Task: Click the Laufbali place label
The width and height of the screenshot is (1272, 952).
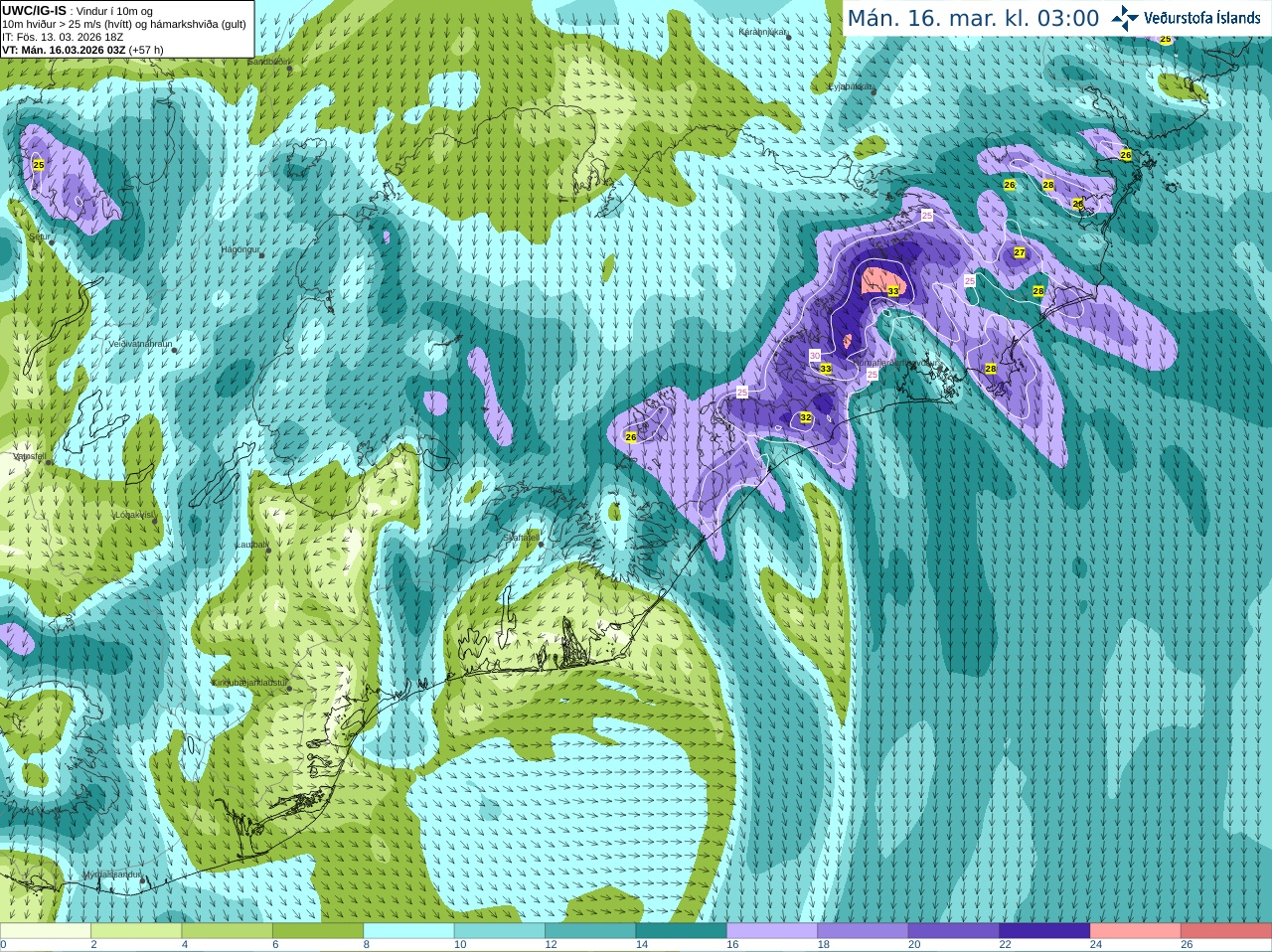Action: click(x=251, y=545)
